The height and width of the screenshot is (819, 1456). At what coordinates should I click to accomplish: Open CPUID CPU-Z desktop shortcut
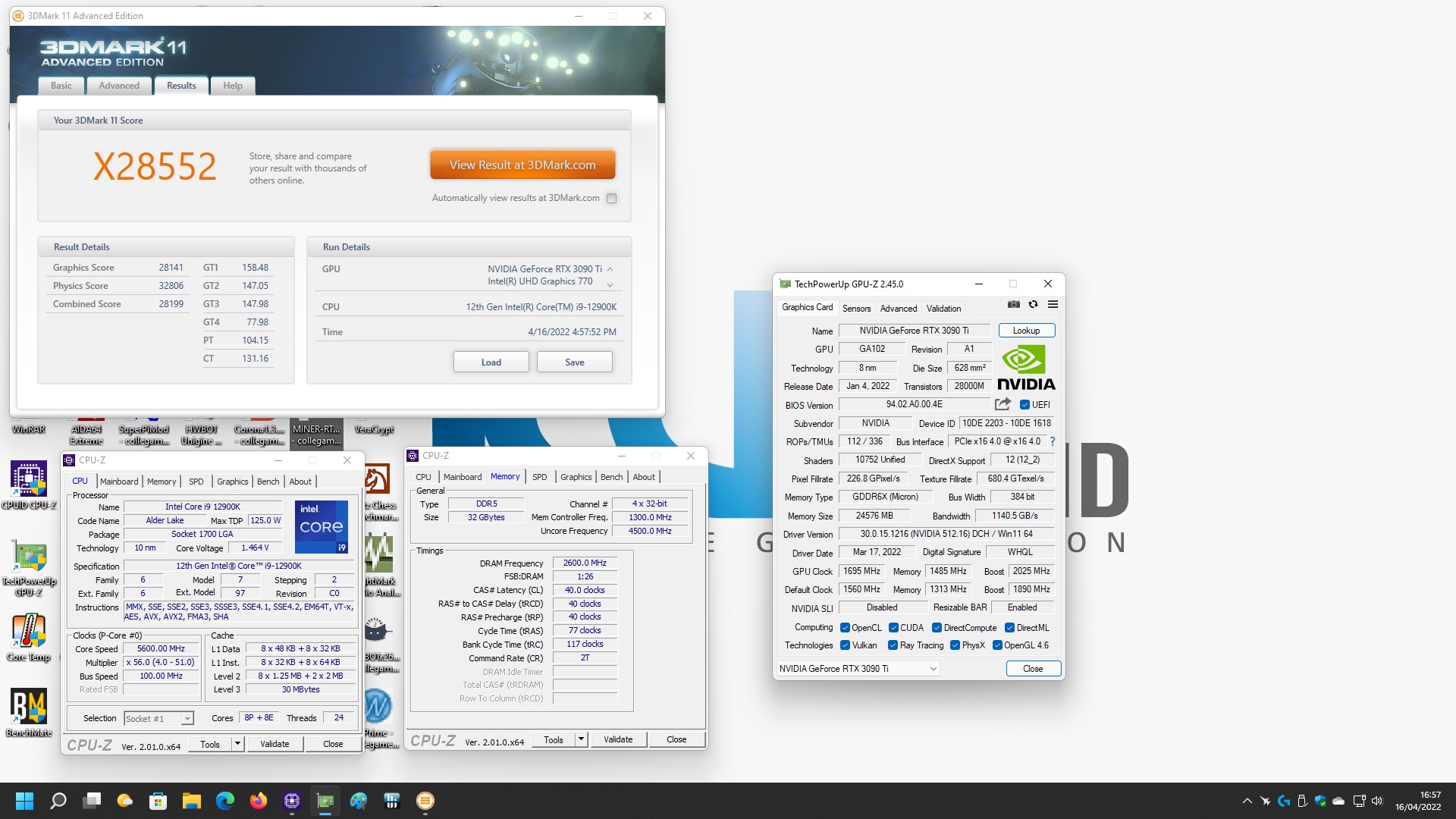tap(29, 485)
